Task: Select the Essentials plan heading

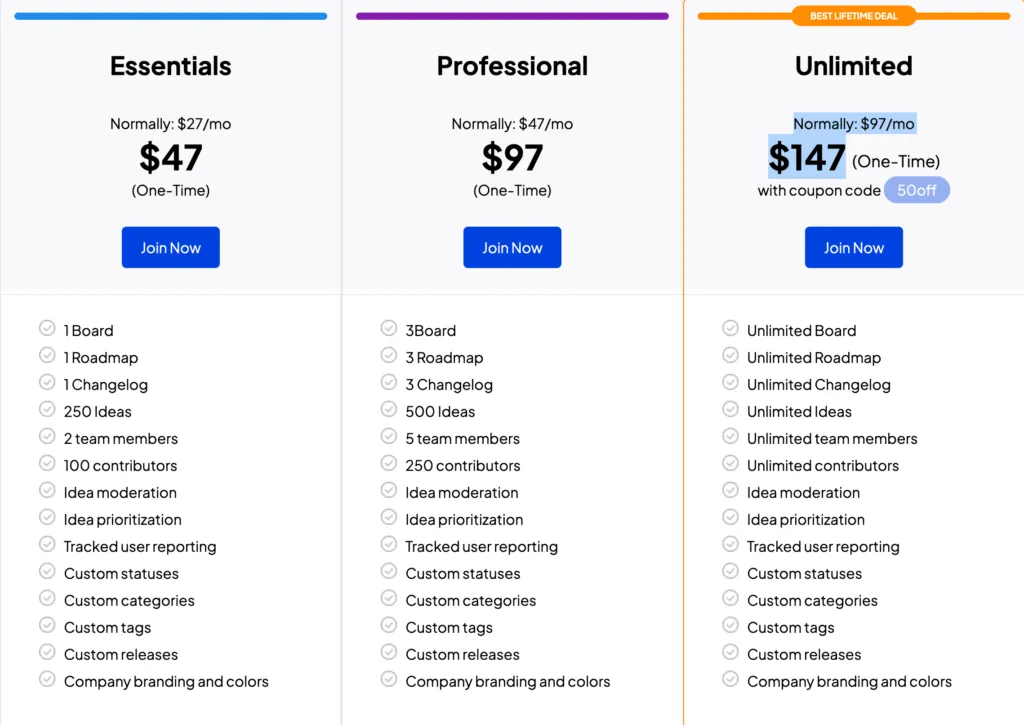Action: 170,66
